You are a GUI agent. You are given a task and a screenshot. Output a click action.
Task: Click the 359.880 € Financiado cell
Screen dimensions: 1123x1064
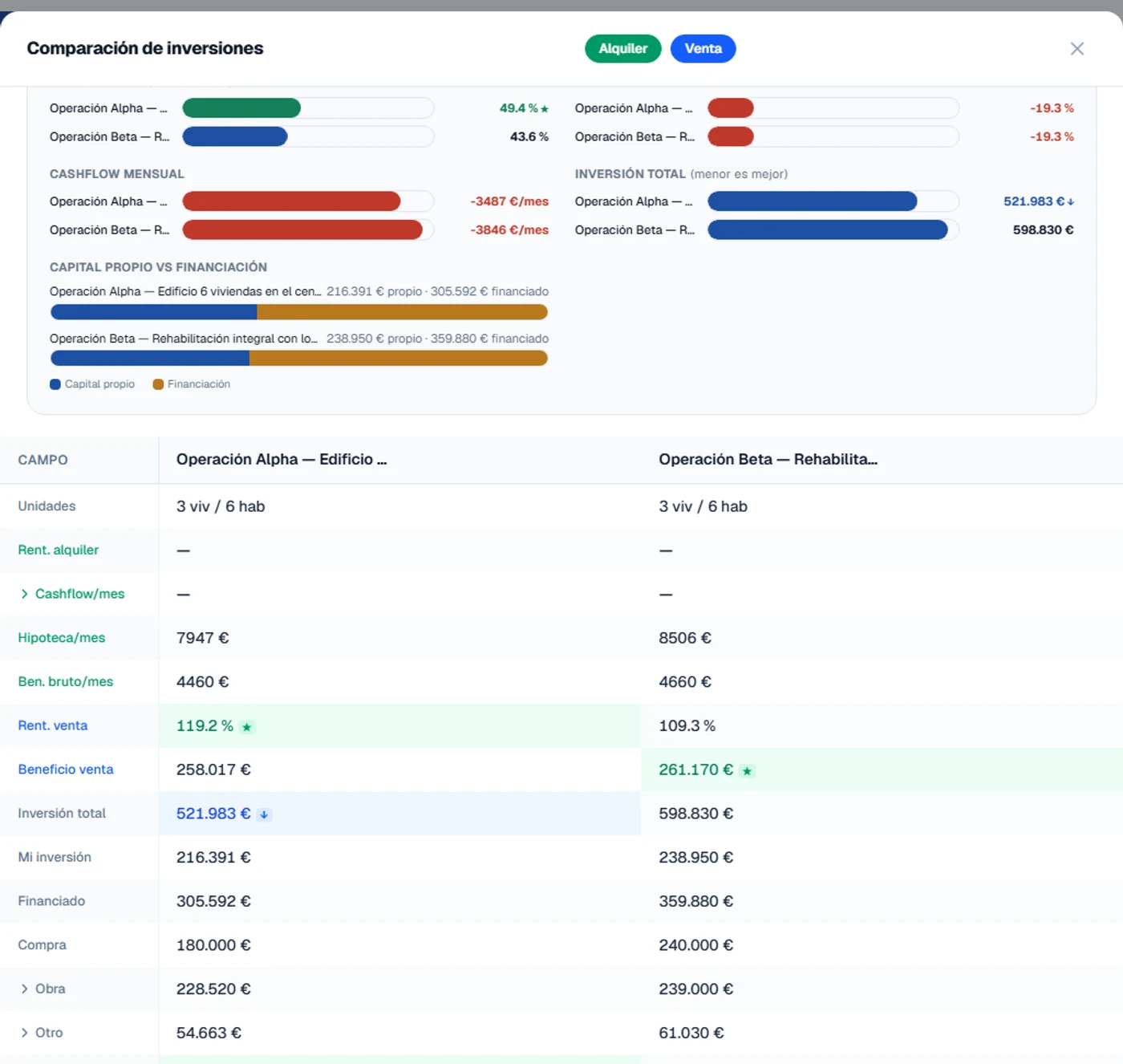[x=695, y=901]
